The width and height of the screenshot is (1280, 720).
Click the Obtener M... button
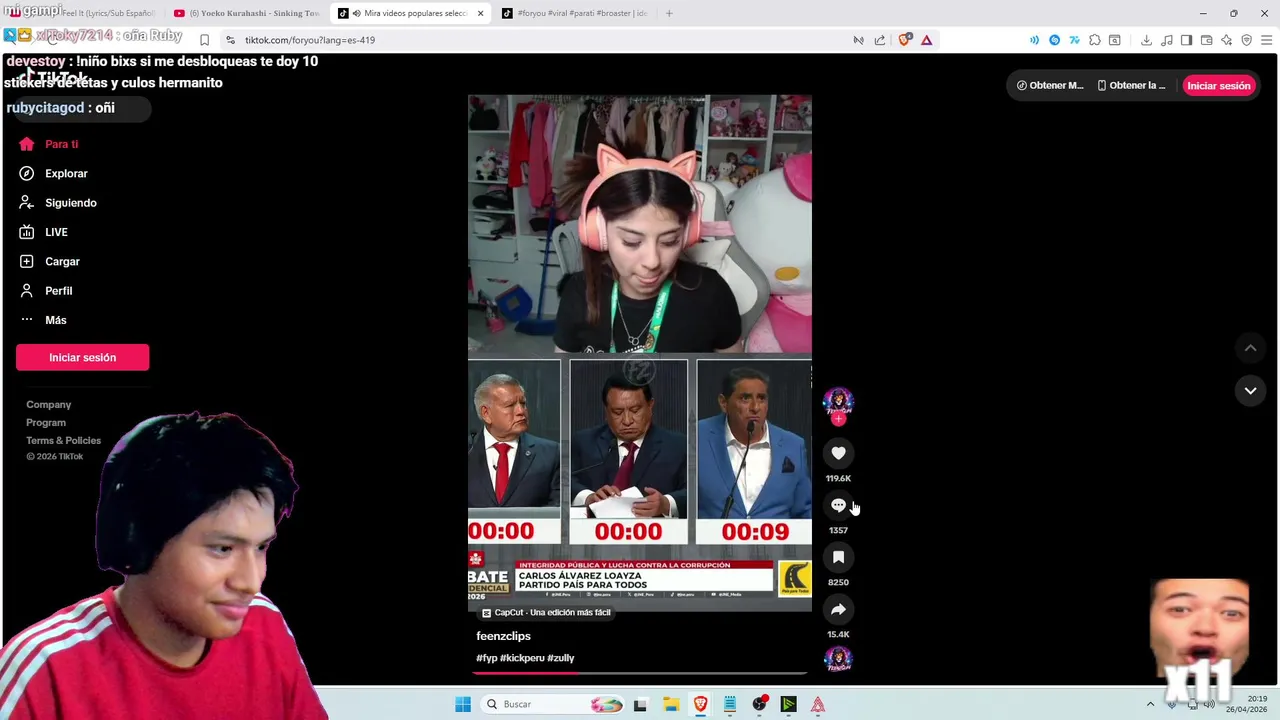[x=1050, y=85]
